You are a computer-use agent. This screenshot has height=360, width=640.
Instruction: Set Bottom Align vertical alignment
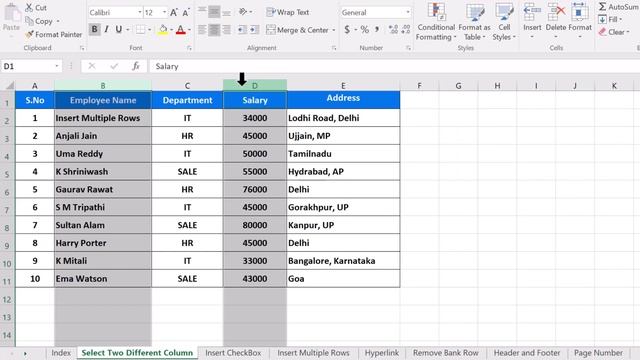(x=226, y=12)
